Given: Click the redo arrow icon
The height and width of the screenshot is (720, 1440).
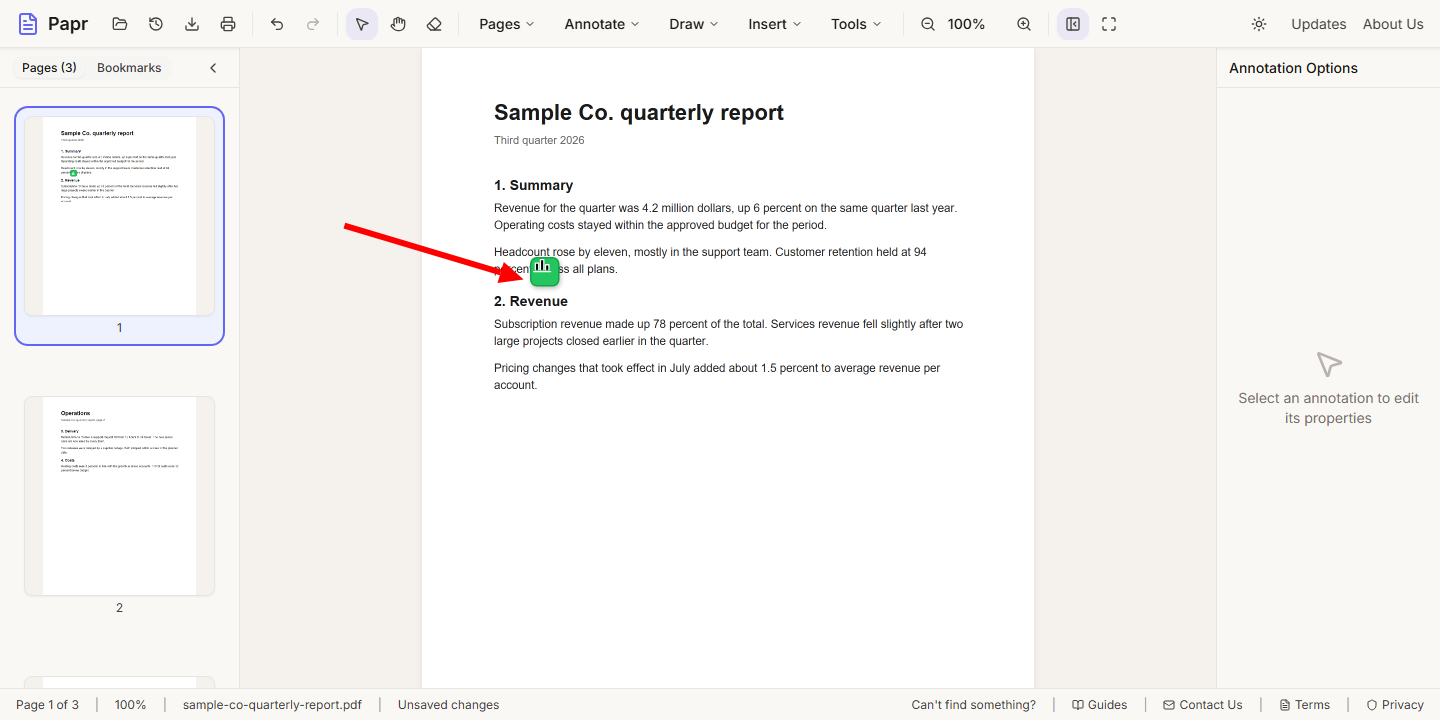Looking at the screenshot, I should click(x=313, y=24).
